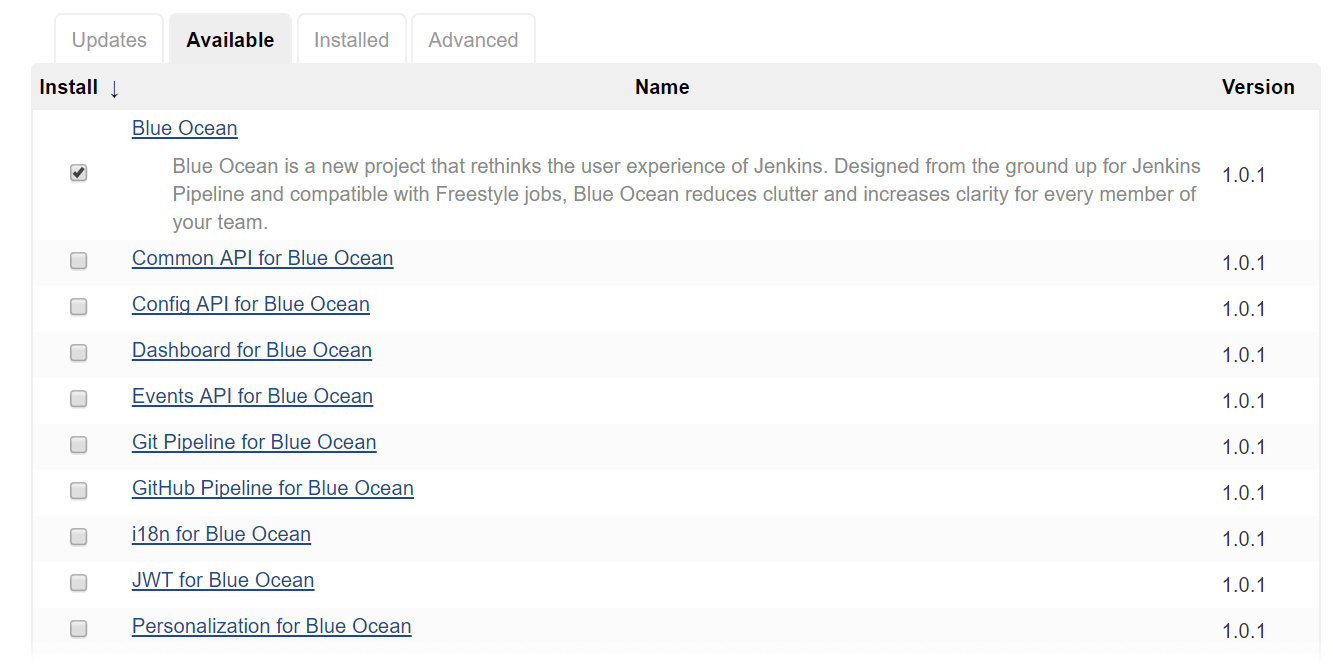This screenshot has width=1333, height=667.
Task: Open Personalization for Blue Ocean link
Action: tap(272, 626)
